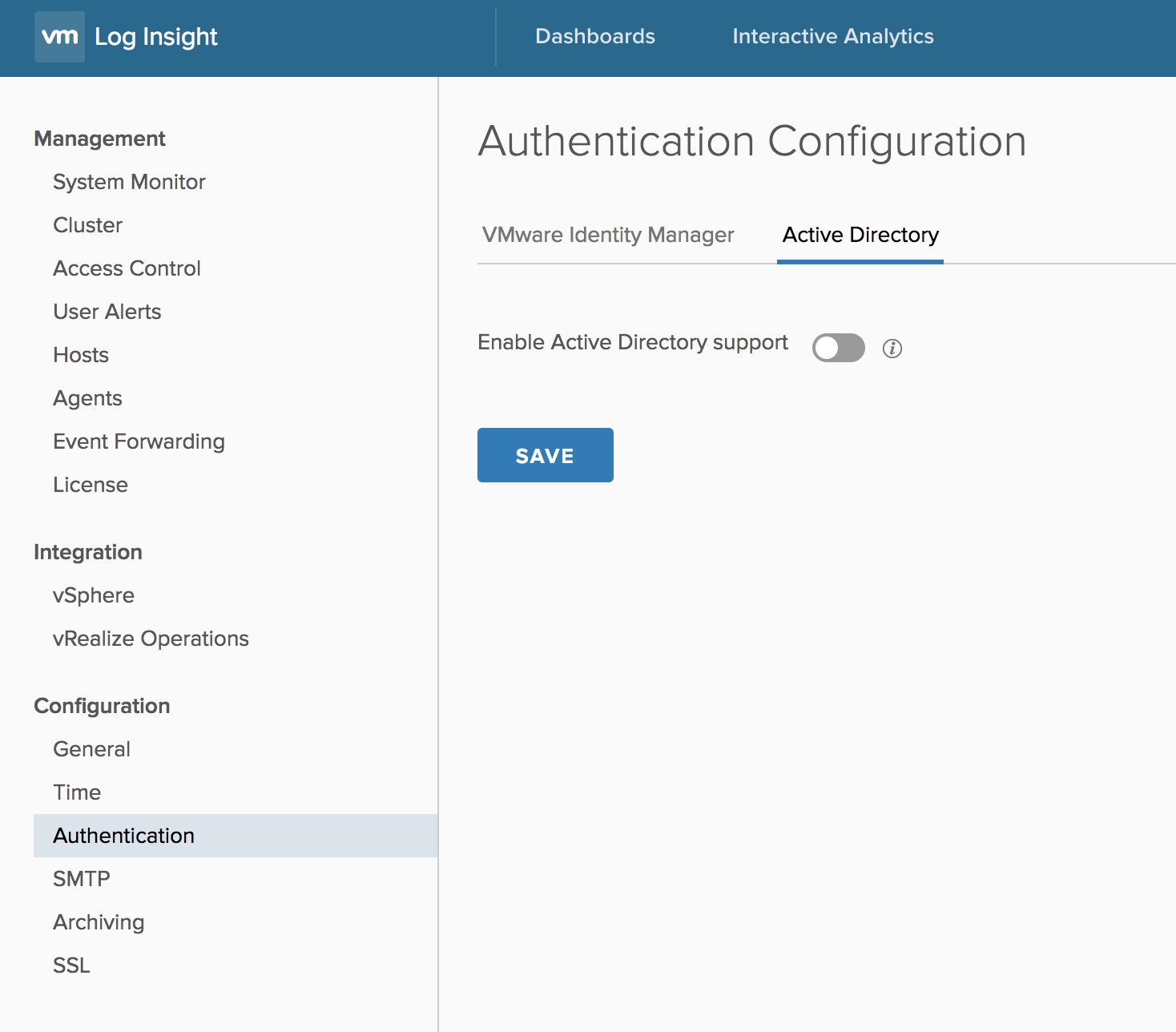Select the Active Directory tab

tap(860, 235)
